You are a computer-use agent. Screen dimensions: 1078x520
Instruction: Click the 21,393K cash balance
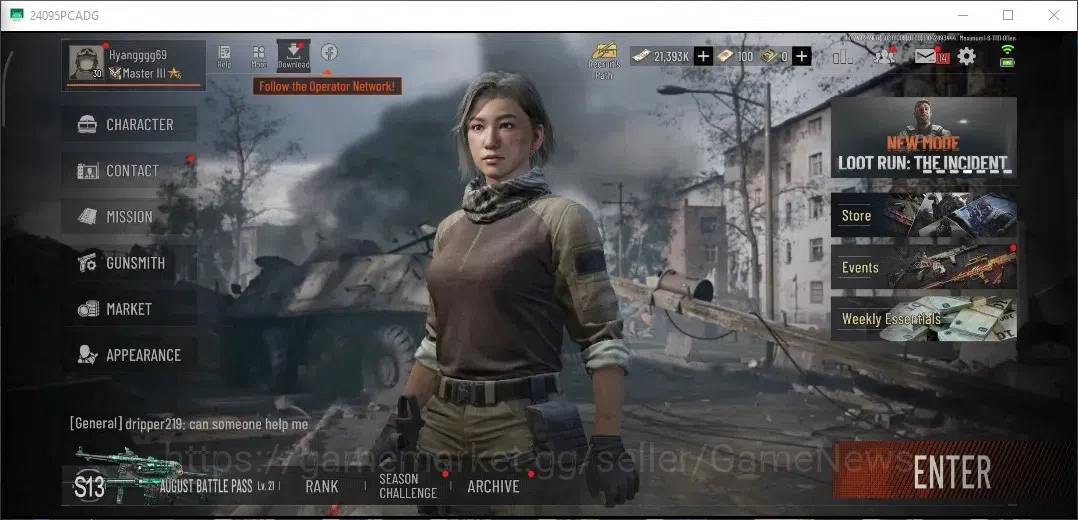coord(671,56)
